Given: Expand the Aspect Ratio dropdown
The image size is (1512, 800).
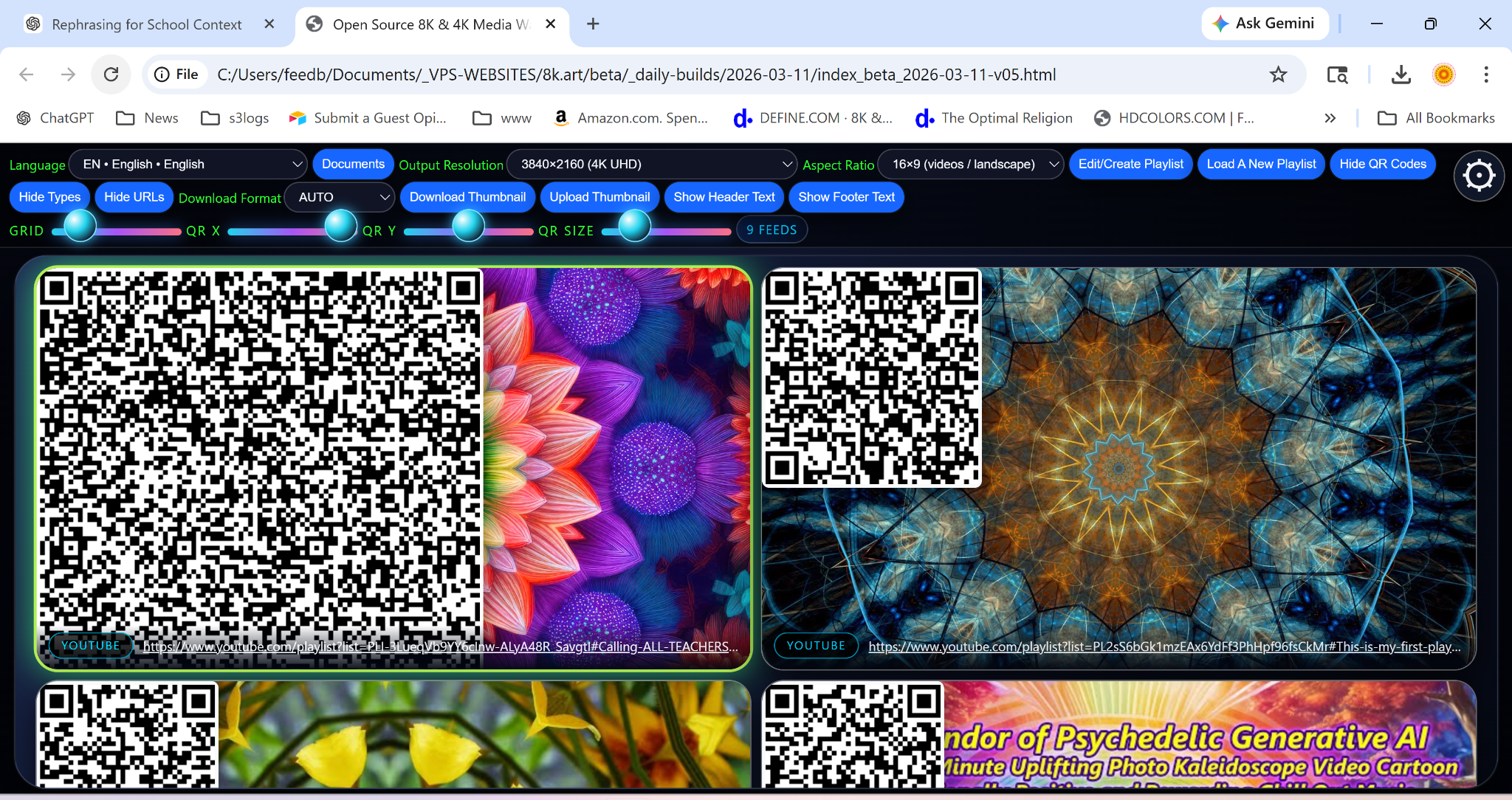Looking at the screenshot, I should [x=971, y=164].
